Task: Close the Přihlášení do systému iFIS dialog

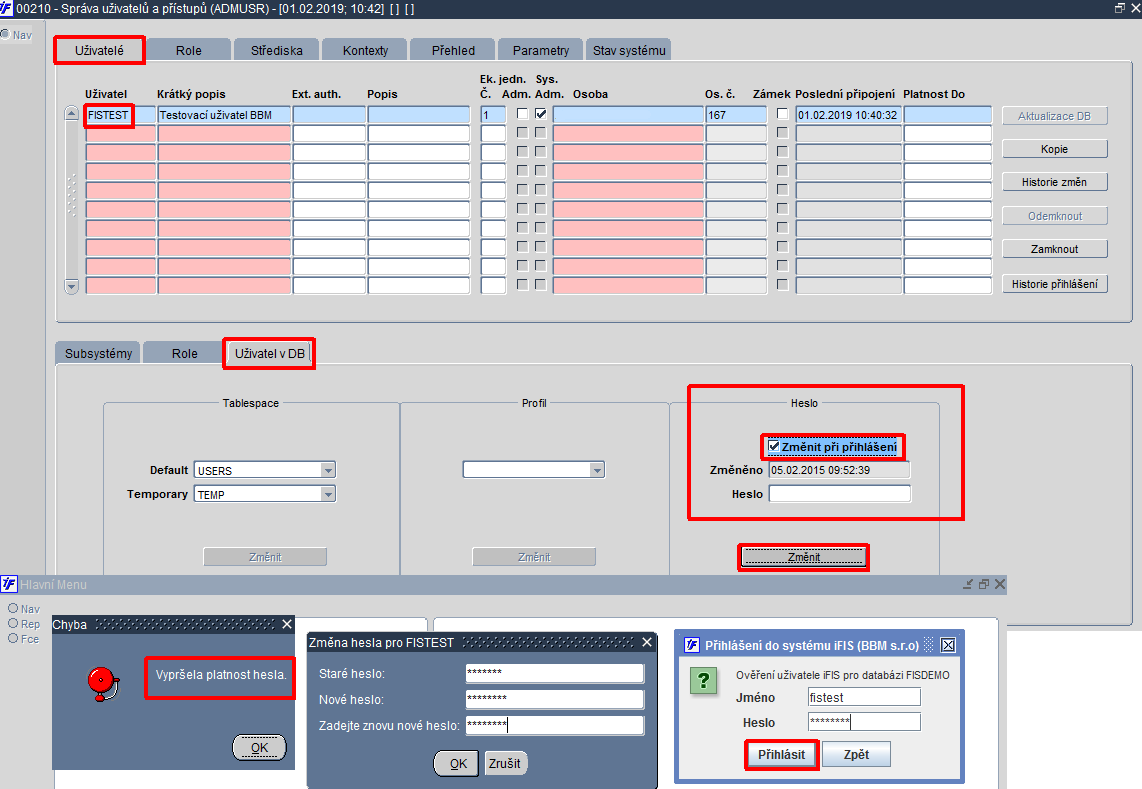Action: (948, 645)
